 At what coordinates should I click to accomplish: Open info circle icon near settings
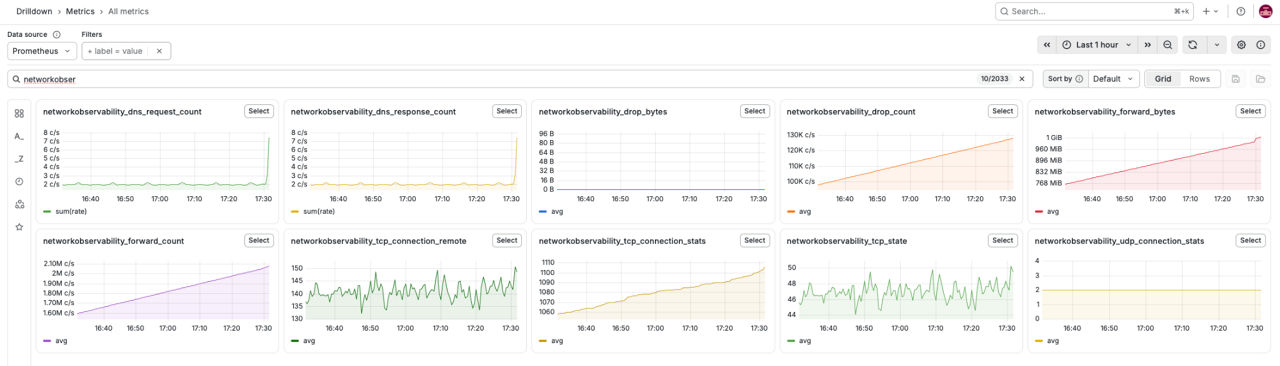1261,45
